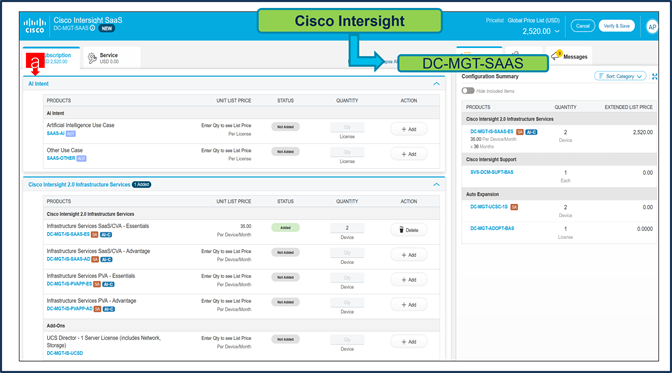672x373 pixels.
Task: Open DC-MGT-IS-SAAS-AD link
Action: click(68, 259)
